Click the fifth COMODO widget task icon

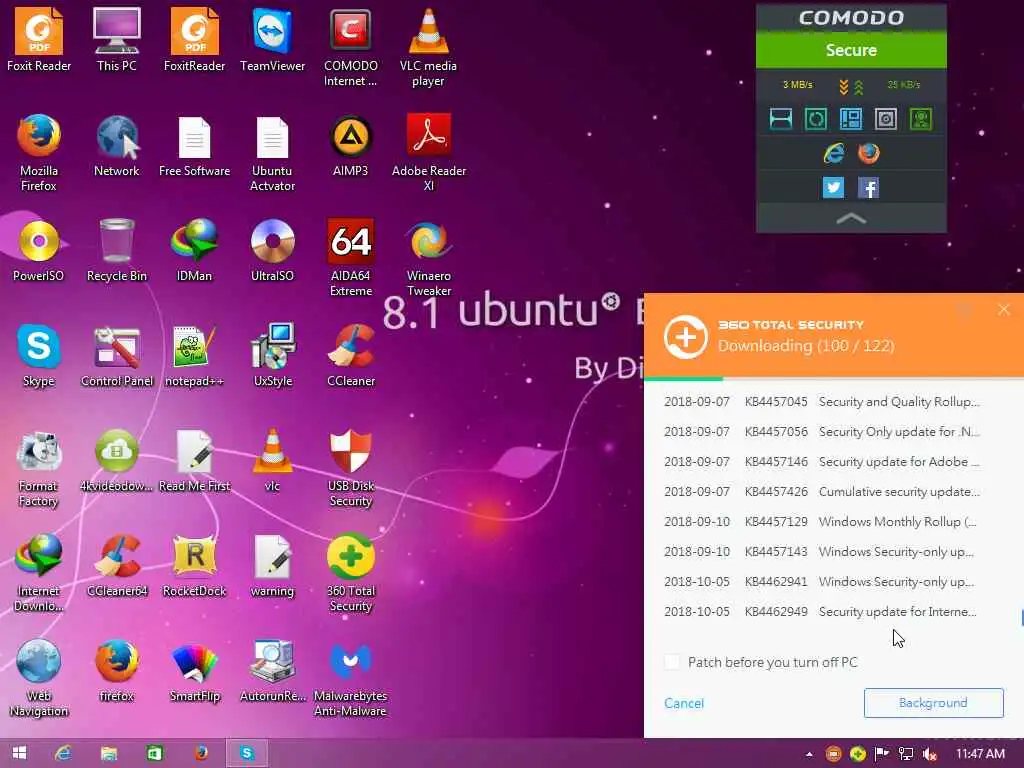(x=921, y=119)
